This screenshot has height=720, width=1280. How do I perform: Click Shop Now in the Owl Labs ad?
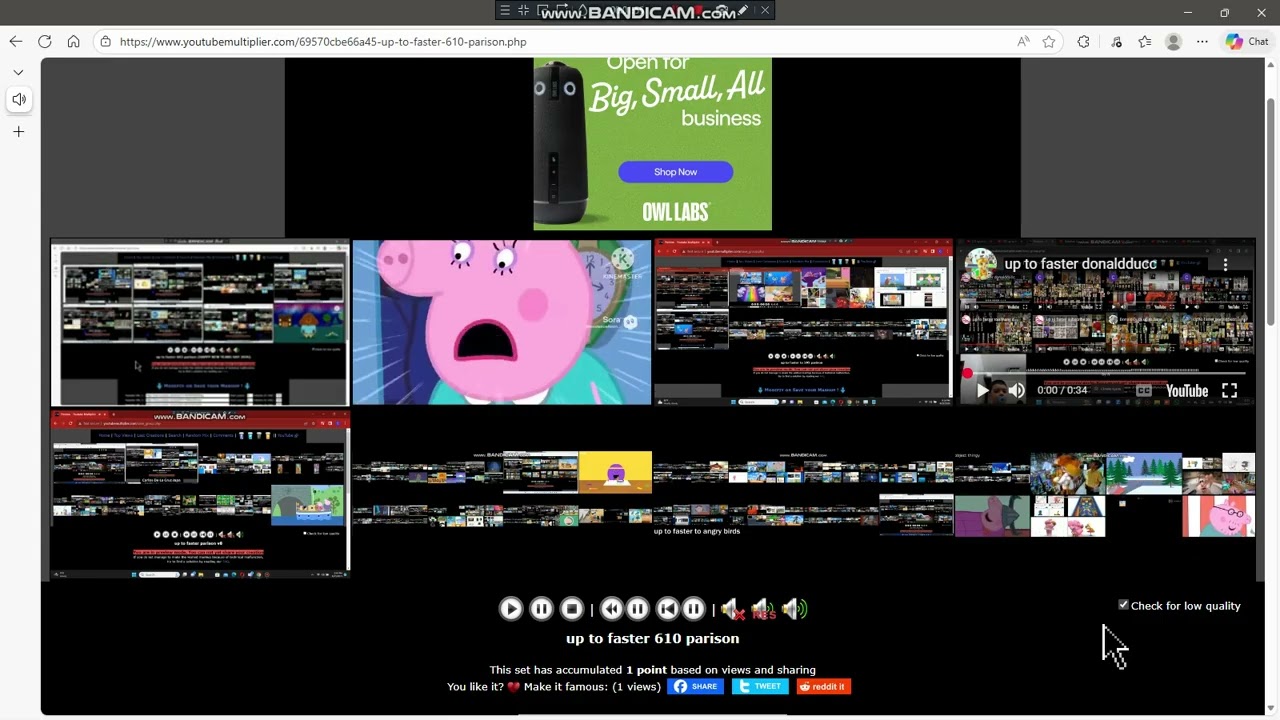tap(676, 172)
